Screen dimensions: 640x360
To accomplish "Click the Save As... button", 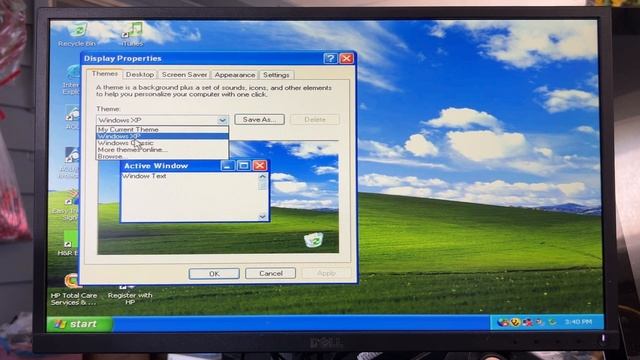I will [x=260, y=120].
